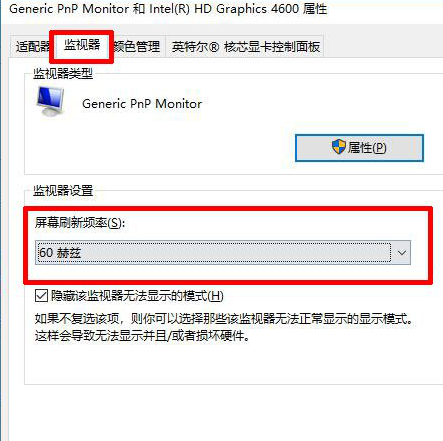Expand the refresh rate dropdown arrow
This screenshot has width=443, height=441.
point(402,253)
